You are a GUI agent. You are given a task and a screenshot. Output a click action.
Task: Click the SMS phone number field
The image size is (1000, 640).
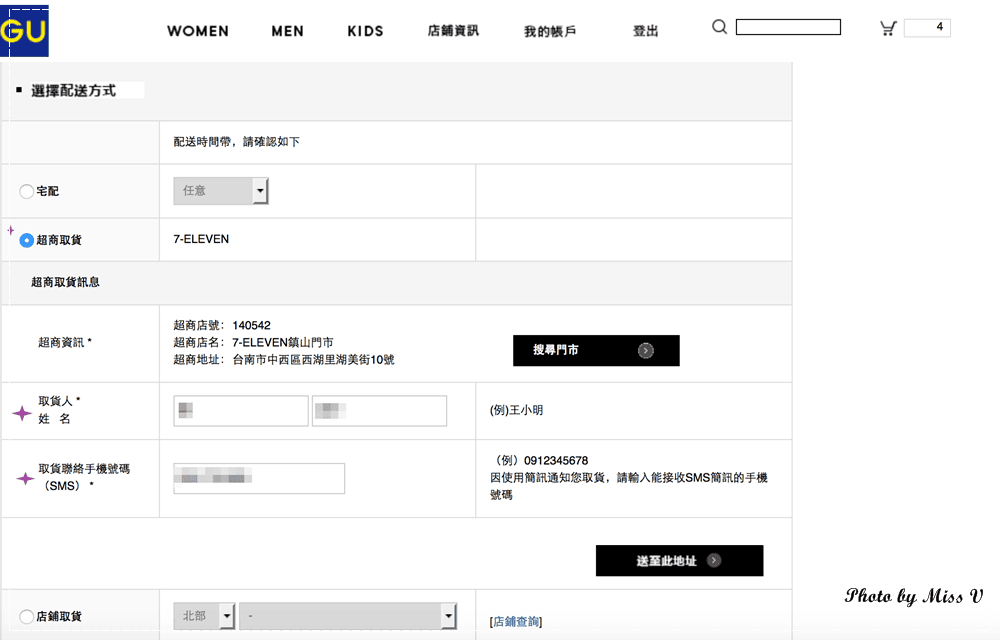click(259, 478)
